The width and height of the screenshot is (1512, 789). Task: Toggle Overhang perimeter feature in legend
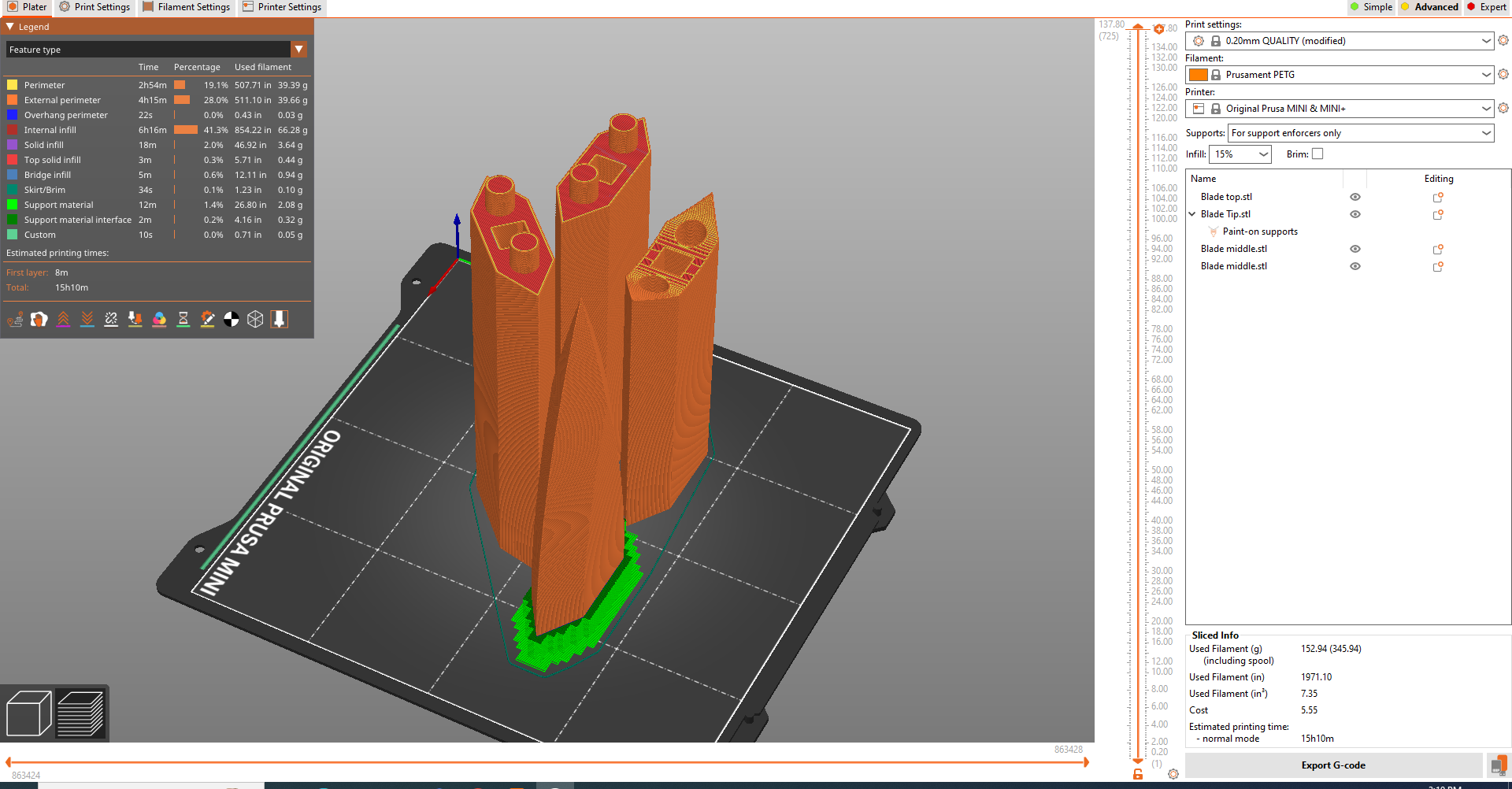(x=157, y=115)
